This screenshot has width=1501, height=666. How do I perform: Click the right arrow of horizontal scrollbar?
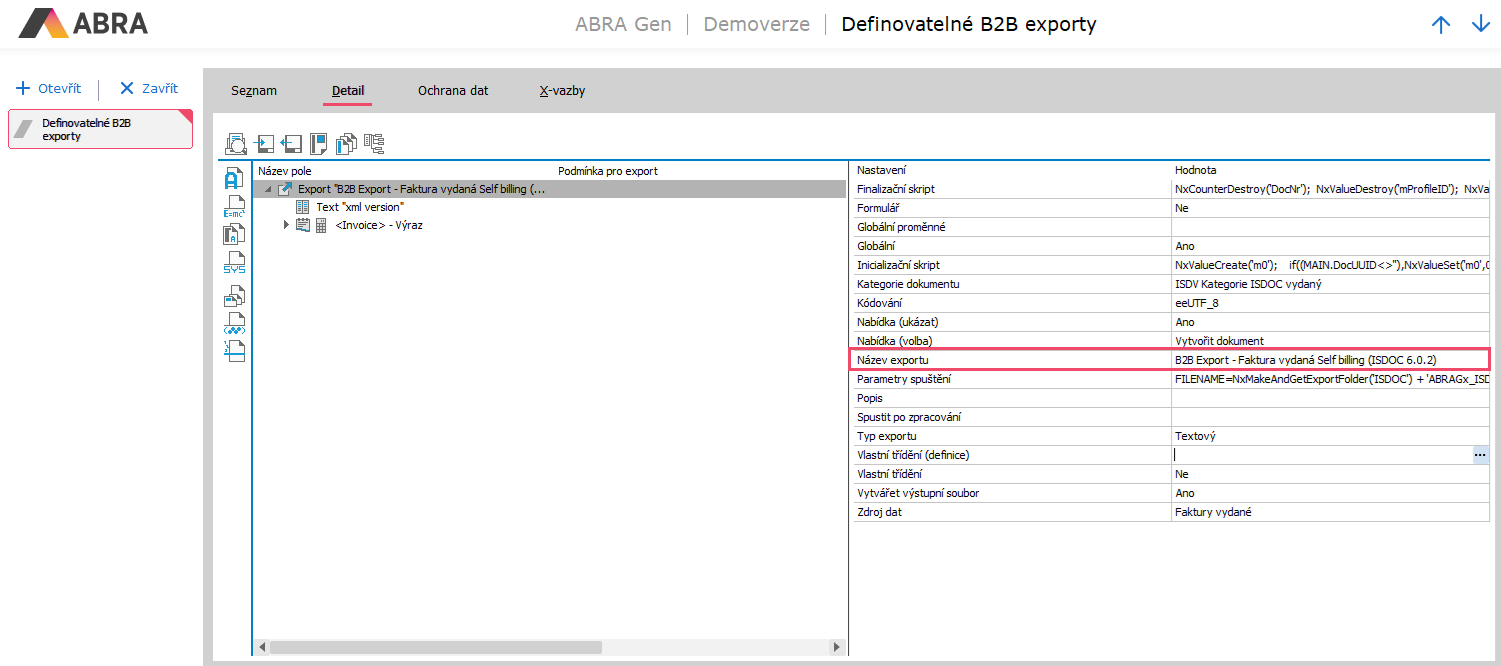pos(838,647)
